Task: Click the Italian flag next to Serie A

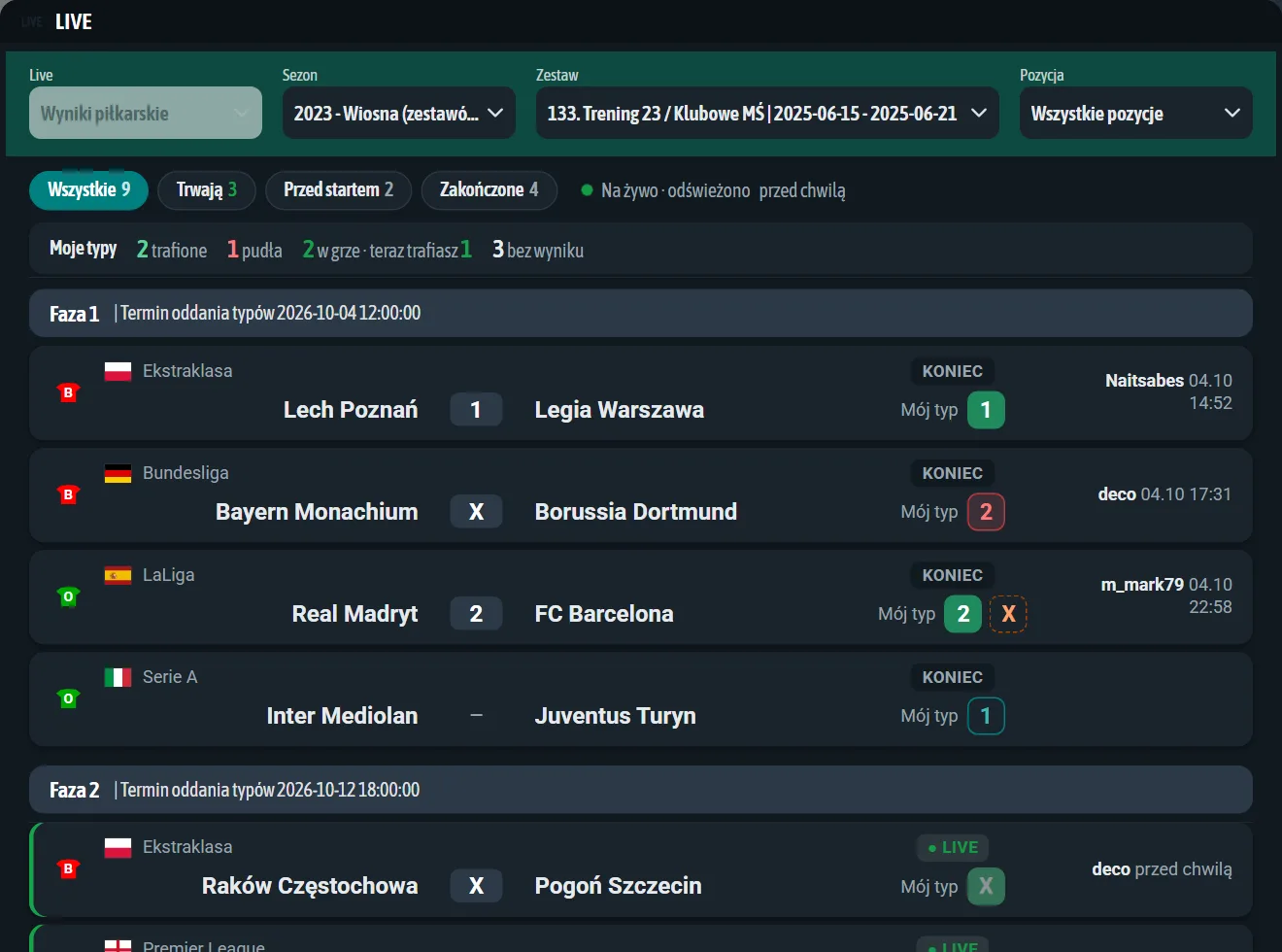Action: coord(118,677)
